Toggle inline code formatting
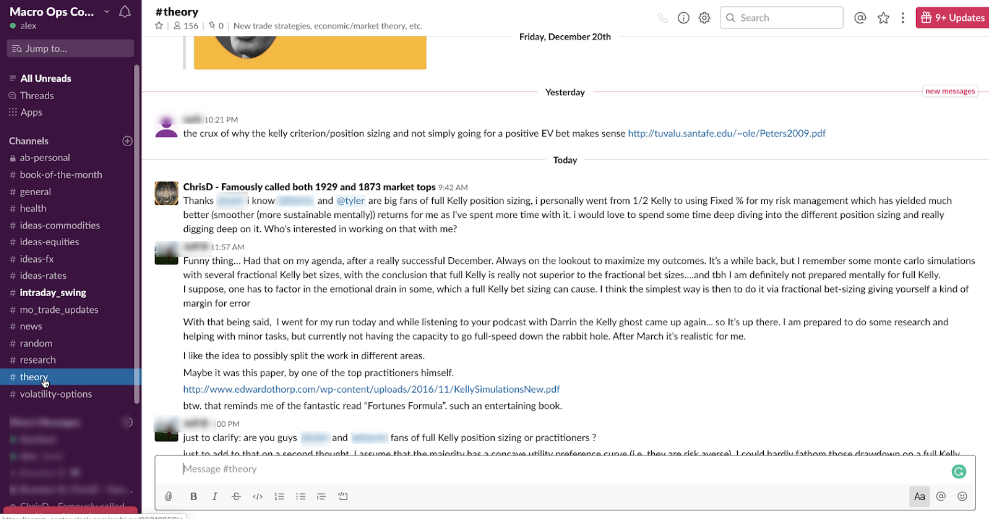 pyautogui.click(x=257, y=496)
